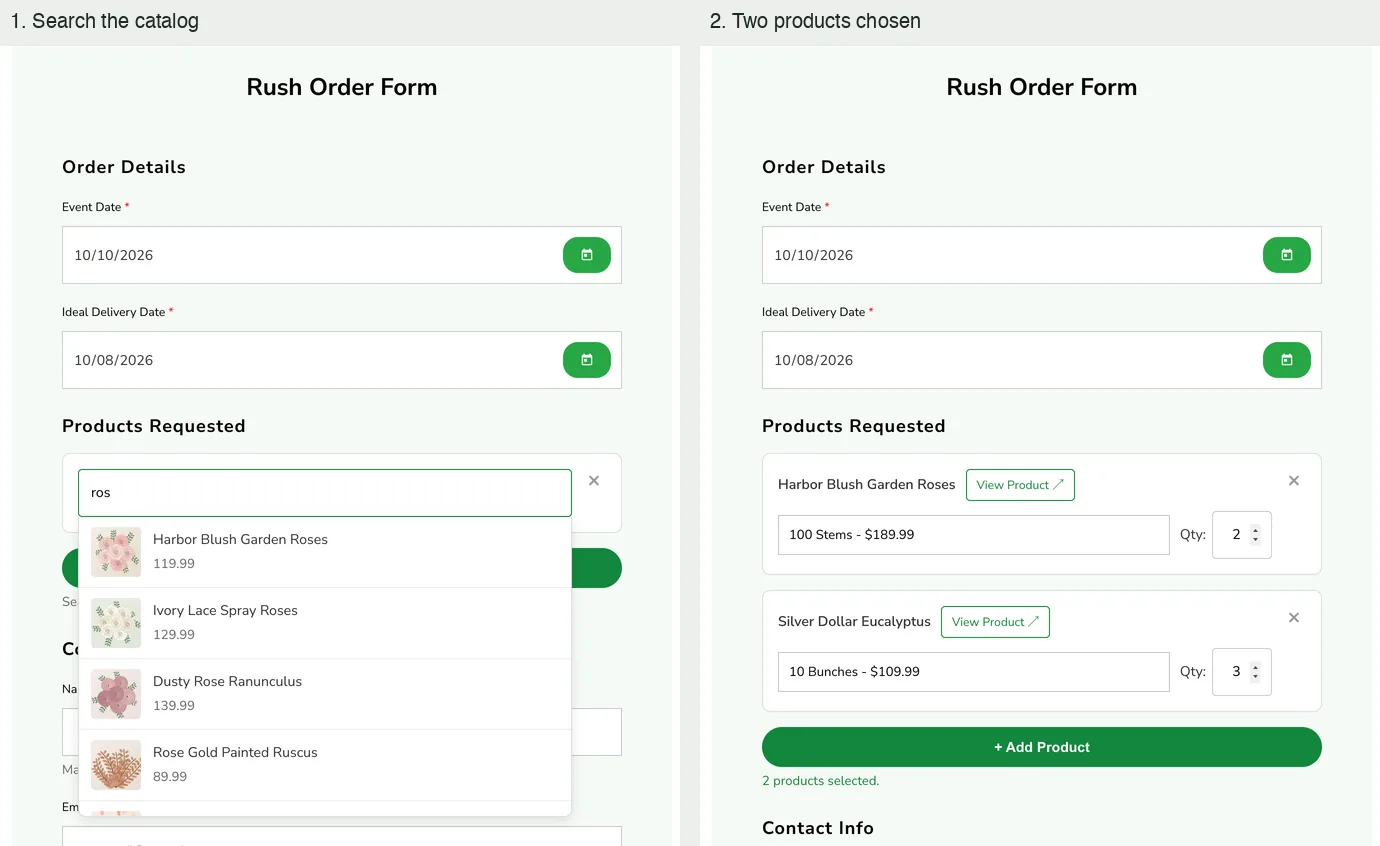Remove Silver Dollar Eucalyptus product row
1380x846 pixels.
pos(1294,618)
